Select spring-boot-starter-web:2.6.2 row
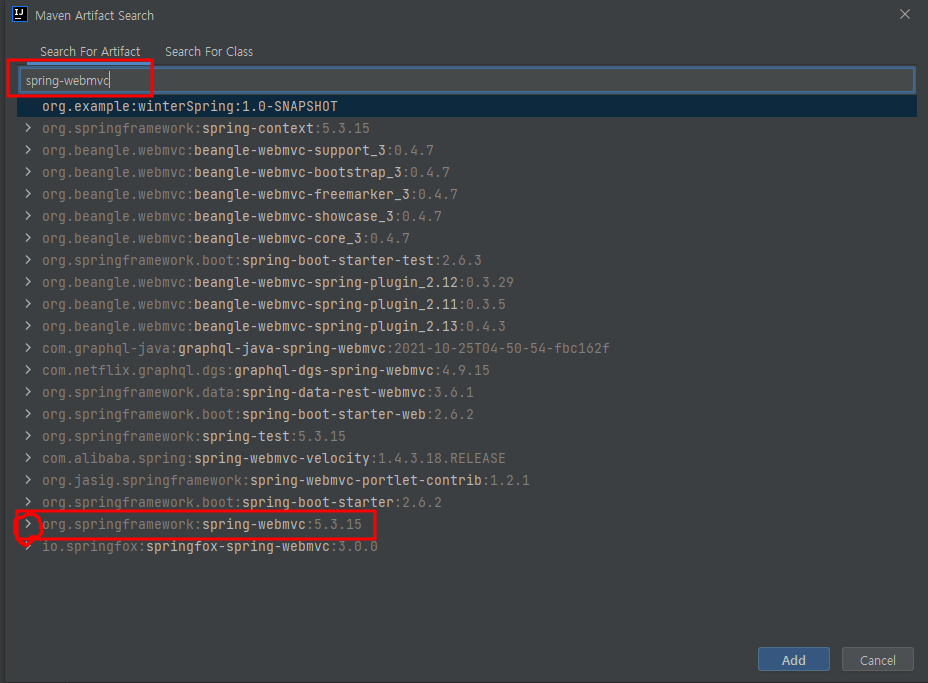The image size is (928, 683). pyautogui.click(x=467, y=414)
